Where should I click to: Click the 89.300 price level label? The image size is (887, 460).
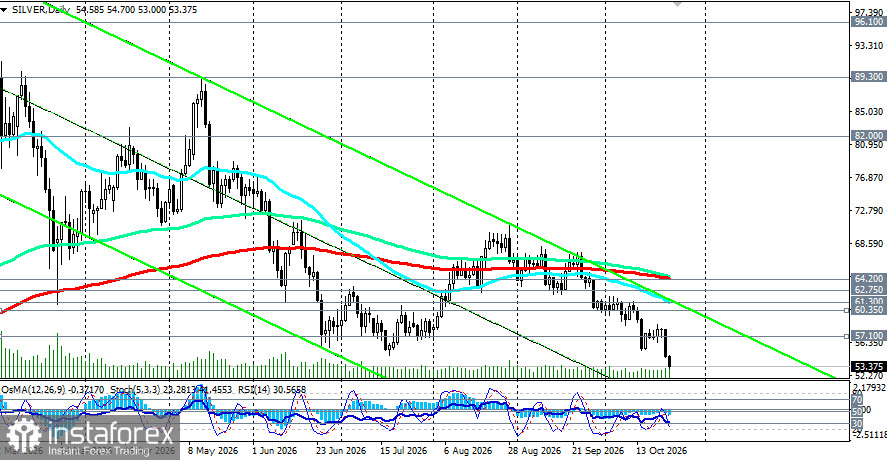click(x=868, y=76)
